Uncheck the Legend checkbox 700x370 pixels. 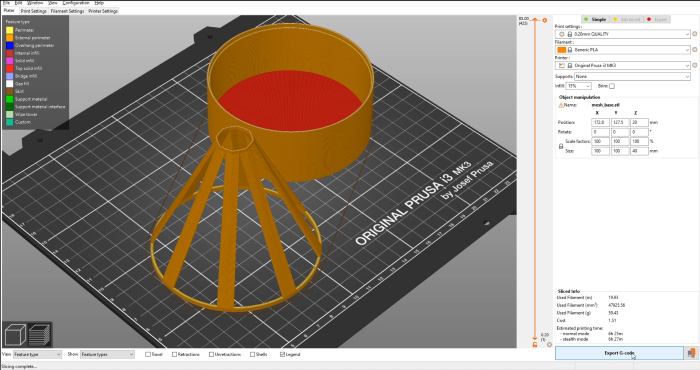pos(282,354)
